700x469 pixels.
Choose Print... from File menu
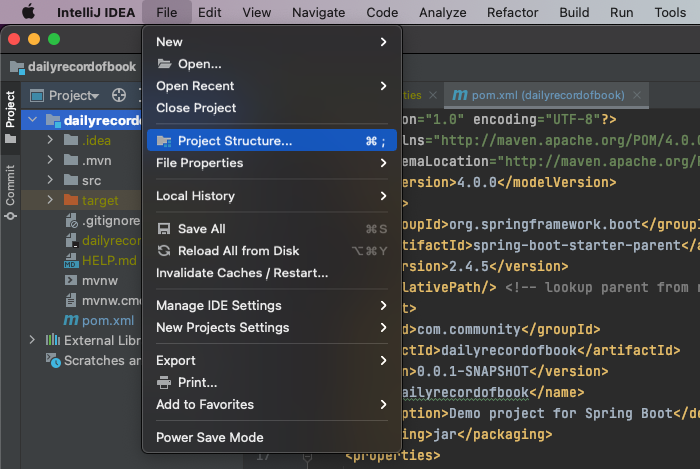click(271, 382)
